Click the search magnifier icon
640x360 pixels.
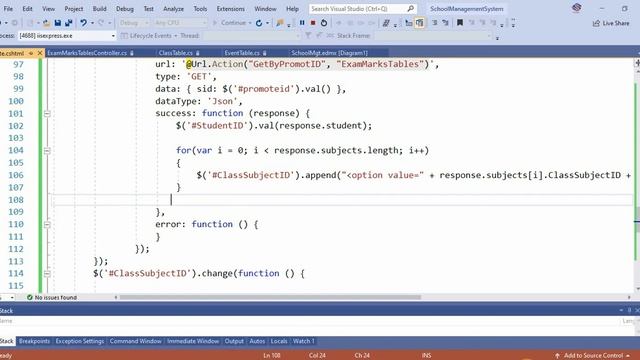point(411,9)
